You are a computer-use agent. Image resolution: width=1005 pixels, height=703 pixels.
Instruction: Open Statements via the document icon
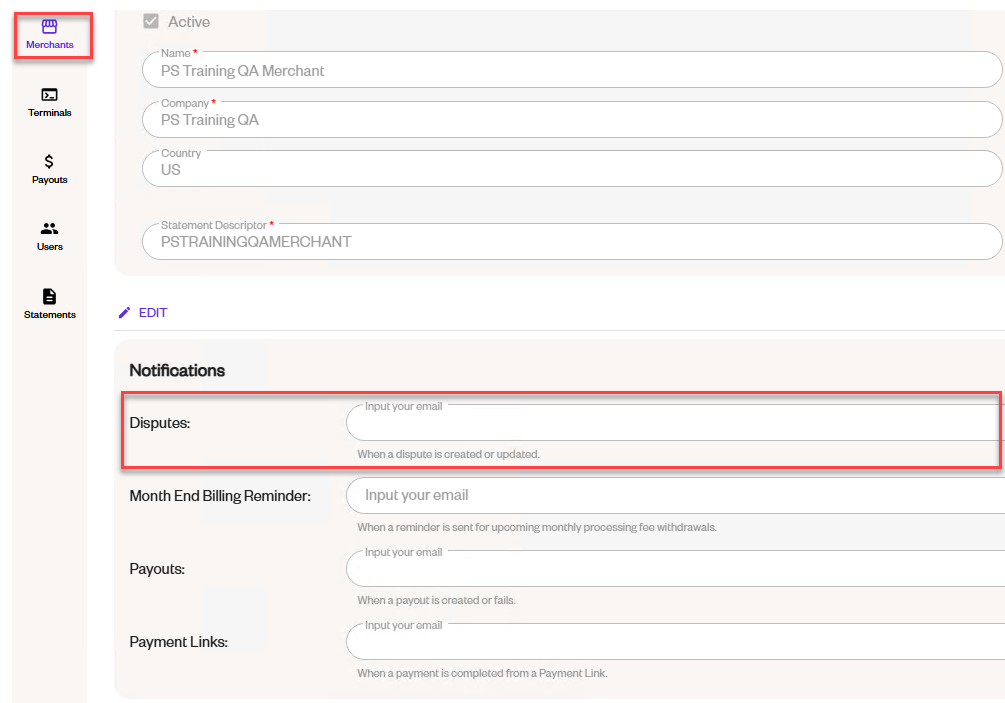pyautogui.click(x=49, y=296)
